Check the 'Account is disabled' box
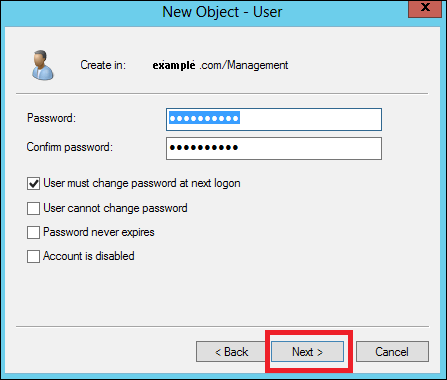447x380 pixels. 33,256
